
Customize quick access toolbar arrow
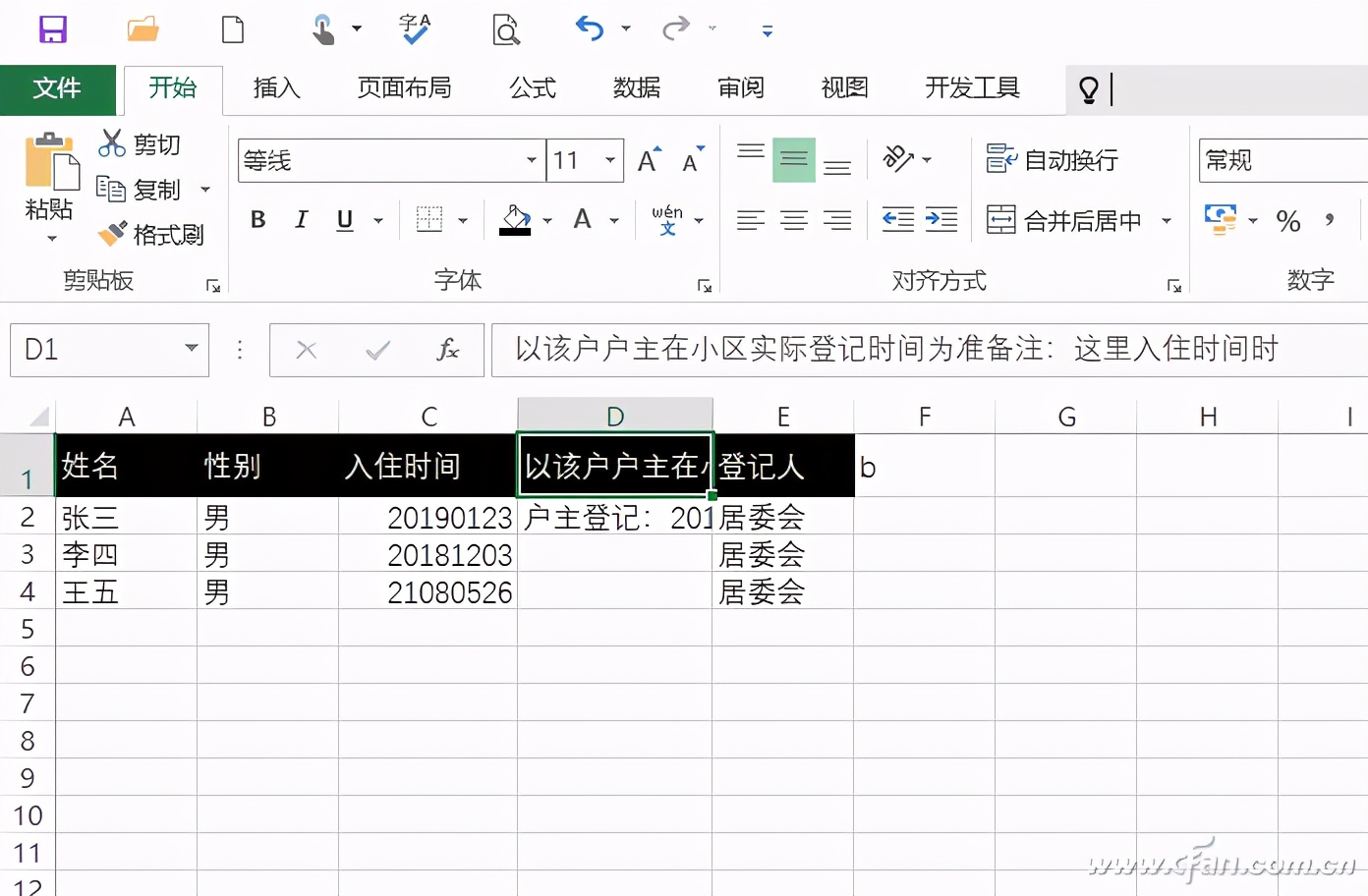[x=768, y=31]
